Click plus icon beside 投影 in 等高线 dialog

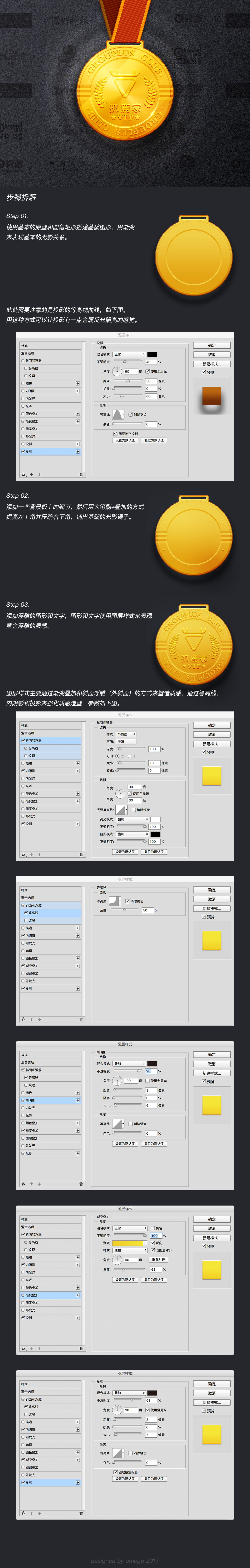click(77, 988)
